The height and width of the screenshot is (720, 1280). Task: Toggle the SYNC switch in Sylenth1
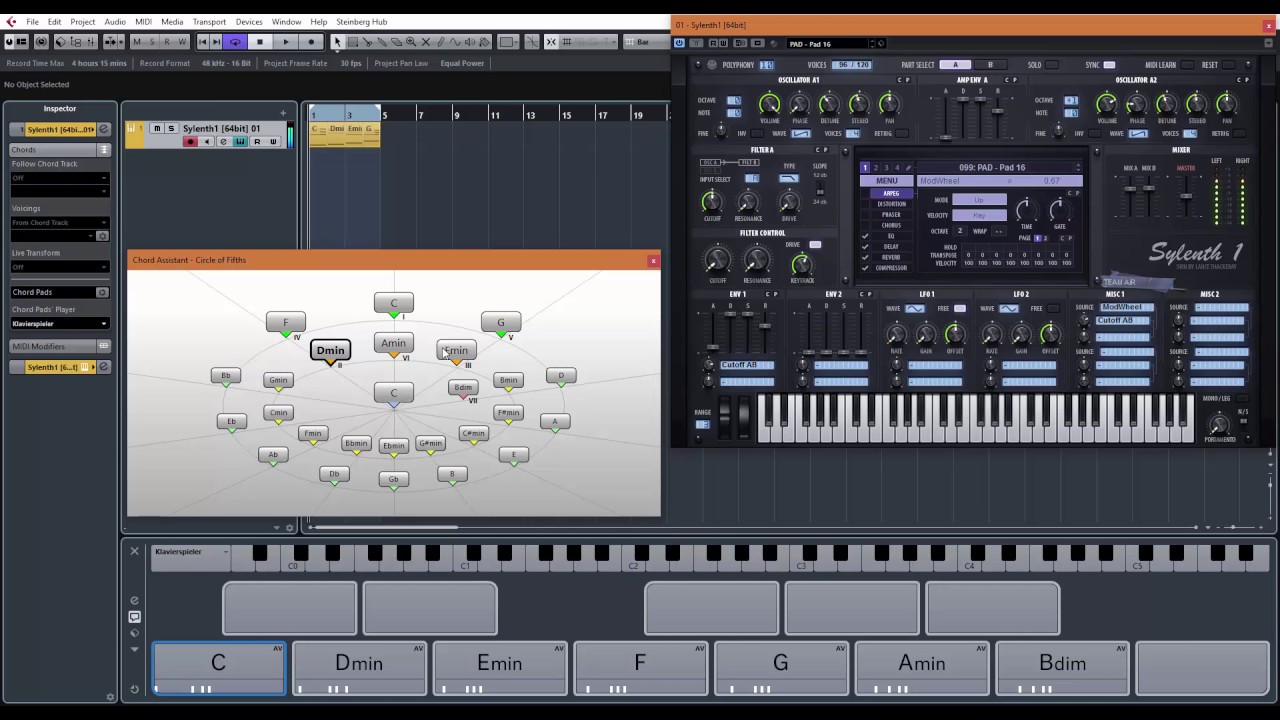click(1109, 65)
